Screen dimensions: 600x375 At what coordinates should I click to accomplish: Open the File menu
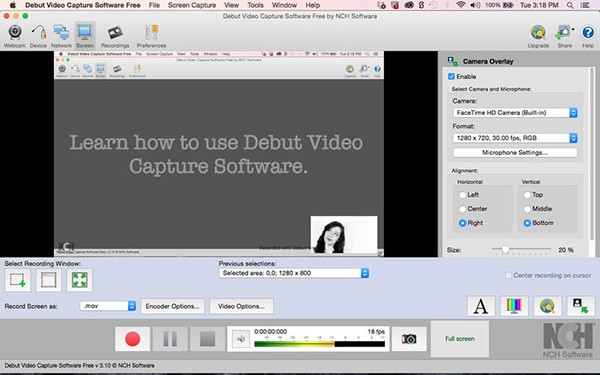tap(154, 5)
